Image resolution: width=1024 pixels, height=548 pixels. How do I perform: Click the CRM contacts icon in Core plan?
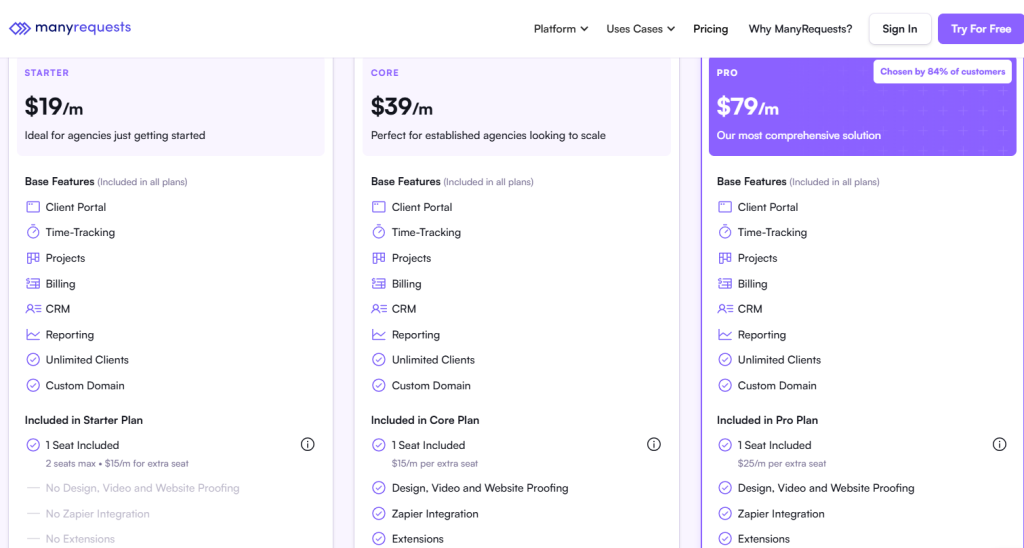click(x=379, y=309)
